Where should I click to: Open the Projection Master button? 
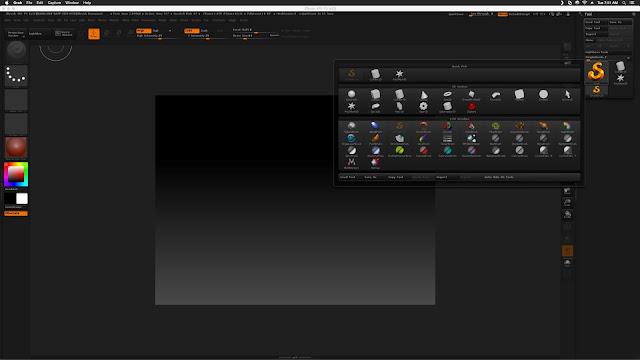pyautogui.click(x=16, y=34)
